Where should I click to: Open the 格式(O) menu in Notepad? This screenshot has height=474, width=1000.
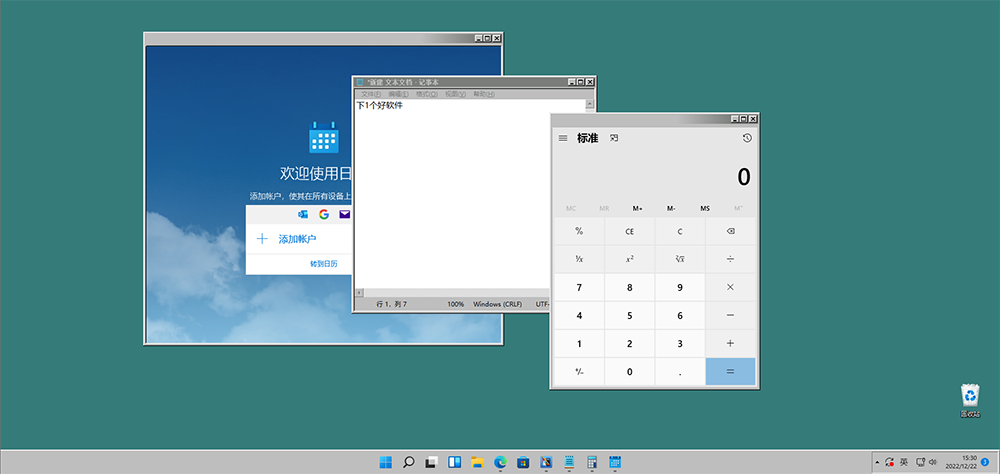(x=427, y=94)
